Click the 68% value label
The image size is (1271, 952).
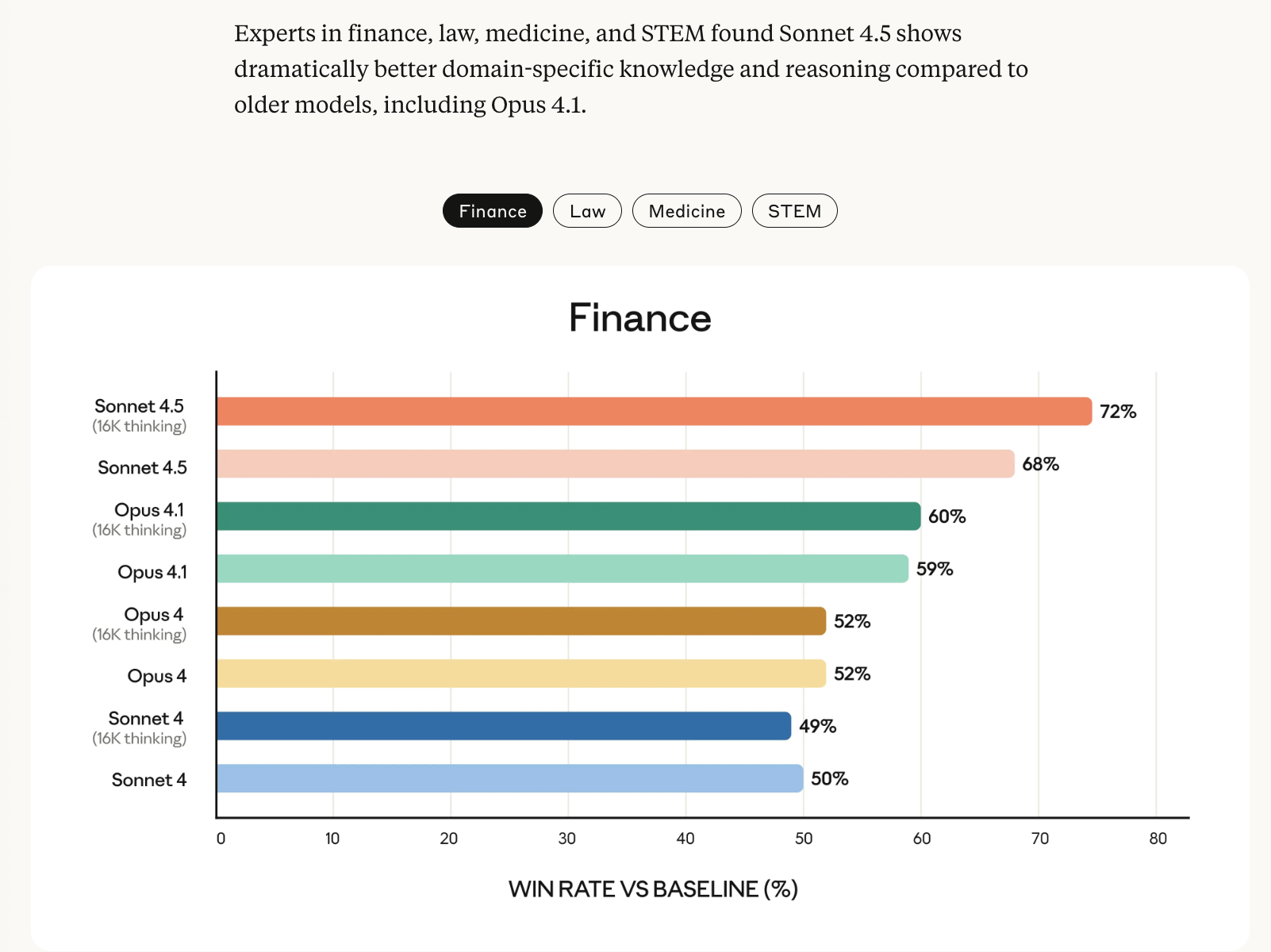pos(1040,464)
